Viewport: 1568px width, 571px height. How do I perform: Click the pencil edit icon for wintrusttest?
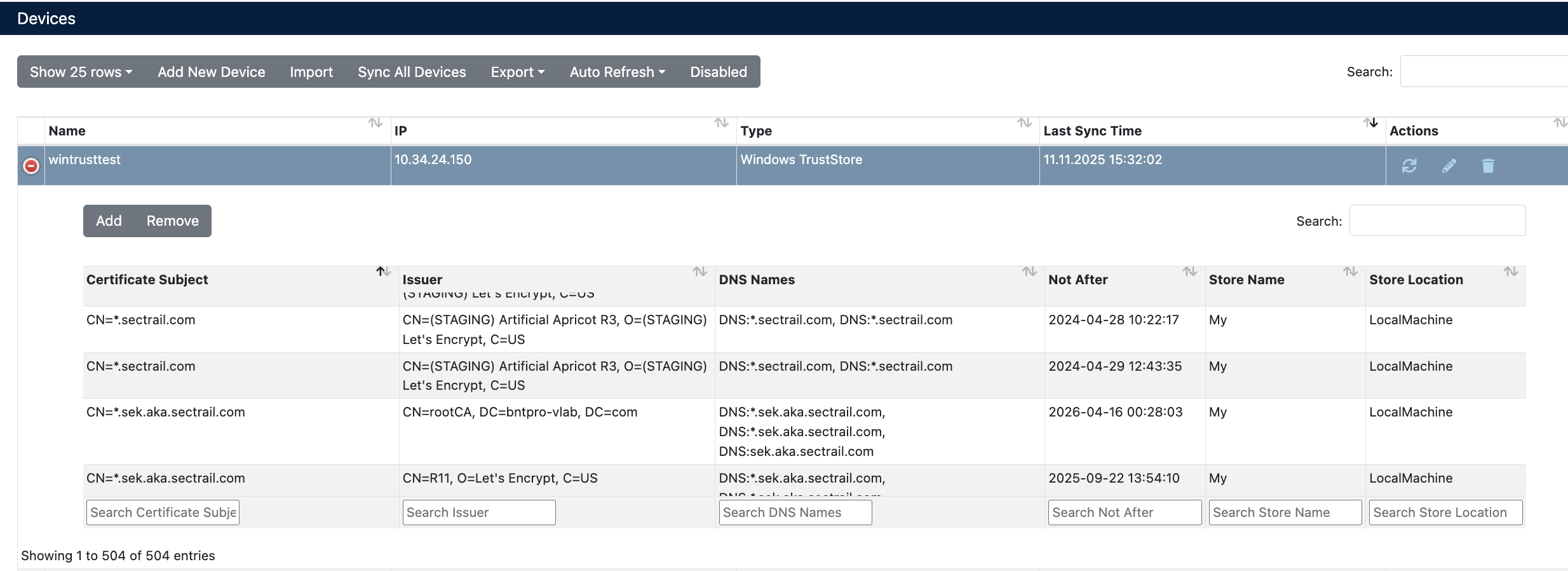[1449, 166]
